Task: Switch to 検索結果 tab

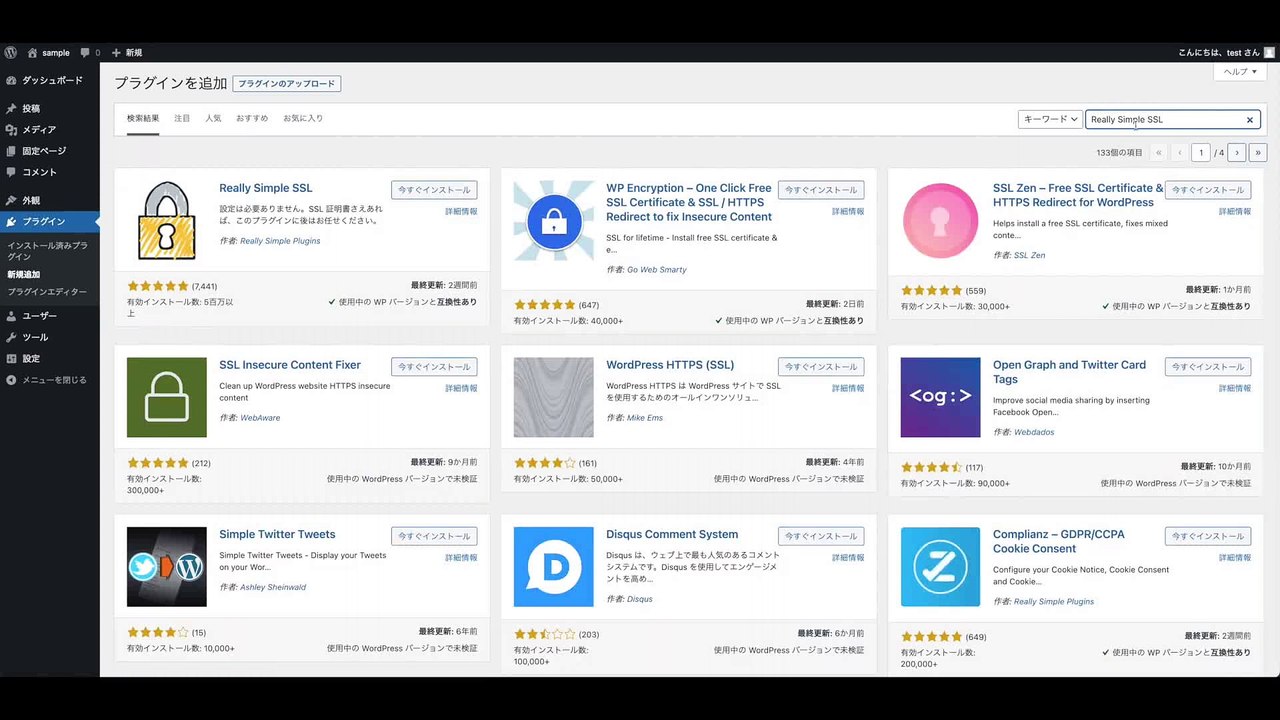Action: tap(143, 118)
